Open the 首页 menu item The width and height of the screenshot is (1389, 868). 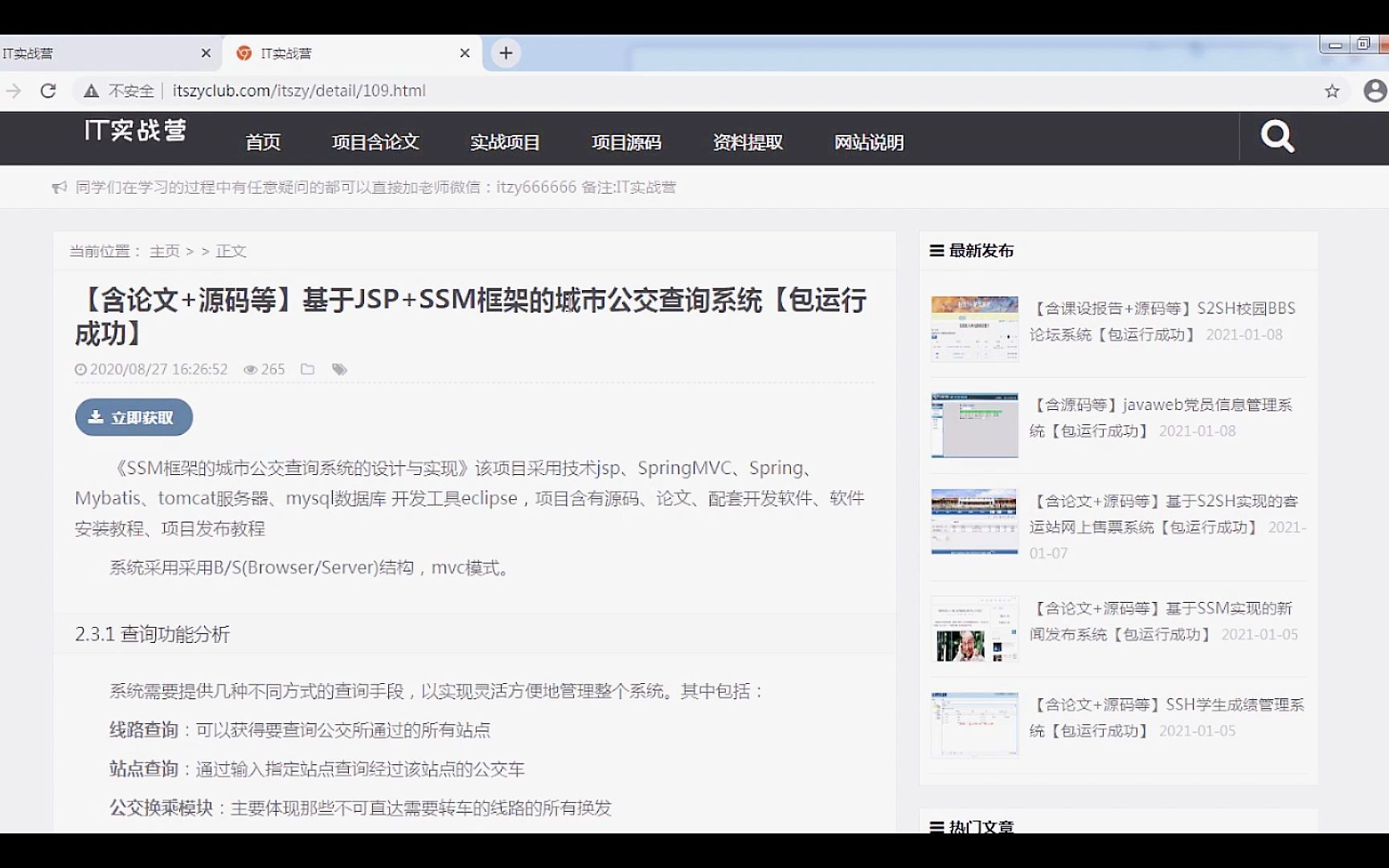pyautogui.click(x=263, y=142)
